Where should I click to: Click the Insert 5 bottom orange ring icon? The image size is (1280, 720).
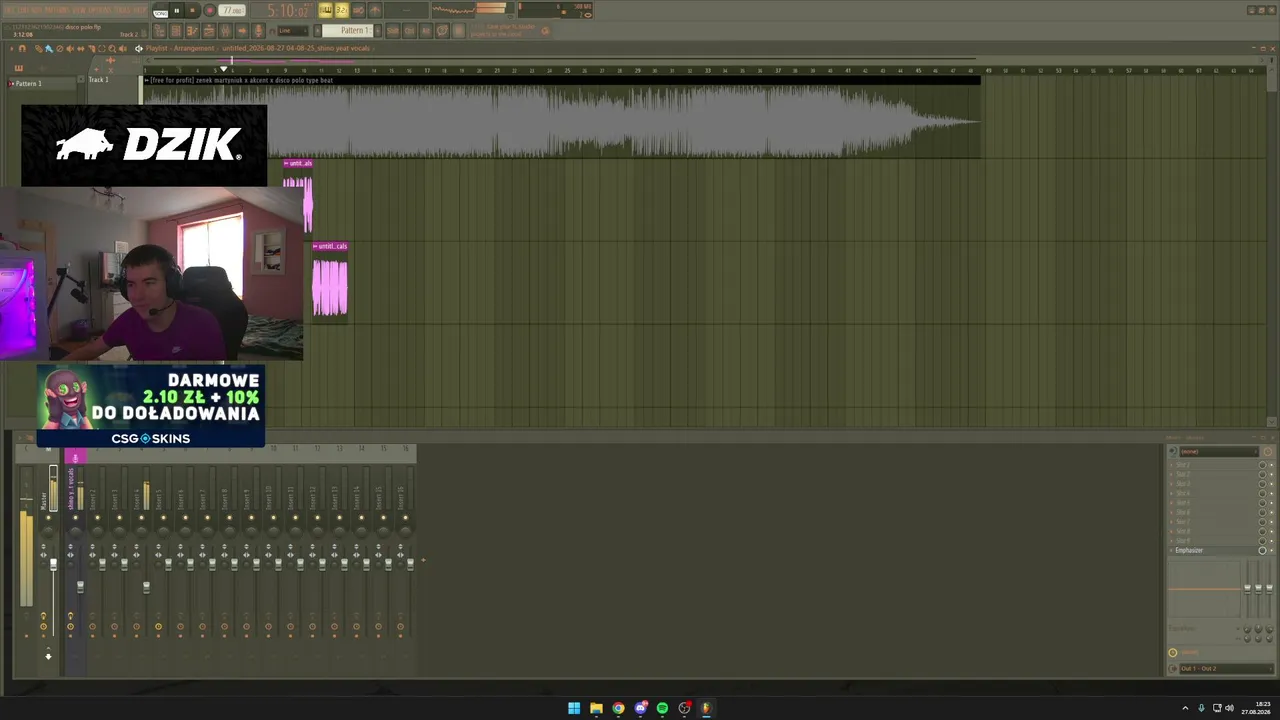[158, 627]
